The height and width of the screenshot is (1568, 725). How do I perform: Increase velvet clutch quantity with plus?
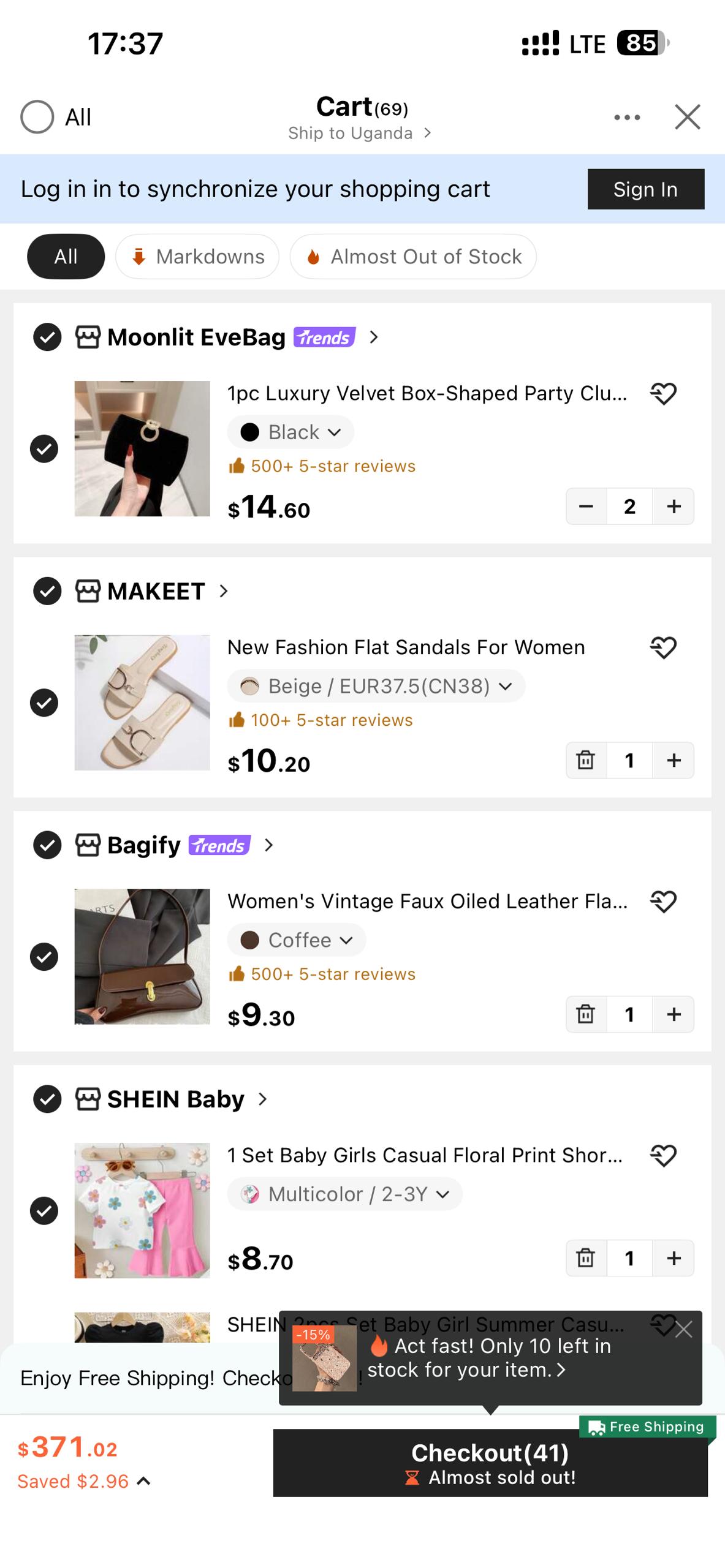pyautogui.click(x=674, y=506)
